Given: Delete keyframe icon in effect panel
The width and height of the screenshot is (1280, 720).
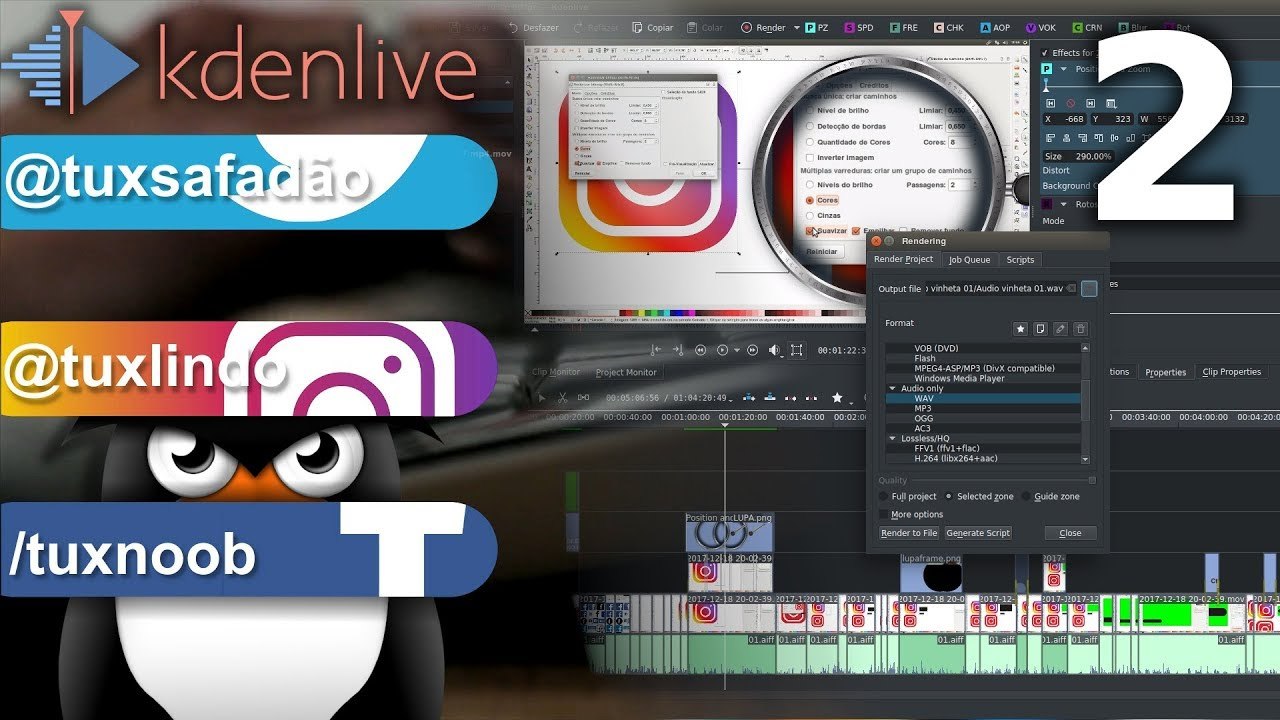Looking at the screenshot, I should 1070,102.
